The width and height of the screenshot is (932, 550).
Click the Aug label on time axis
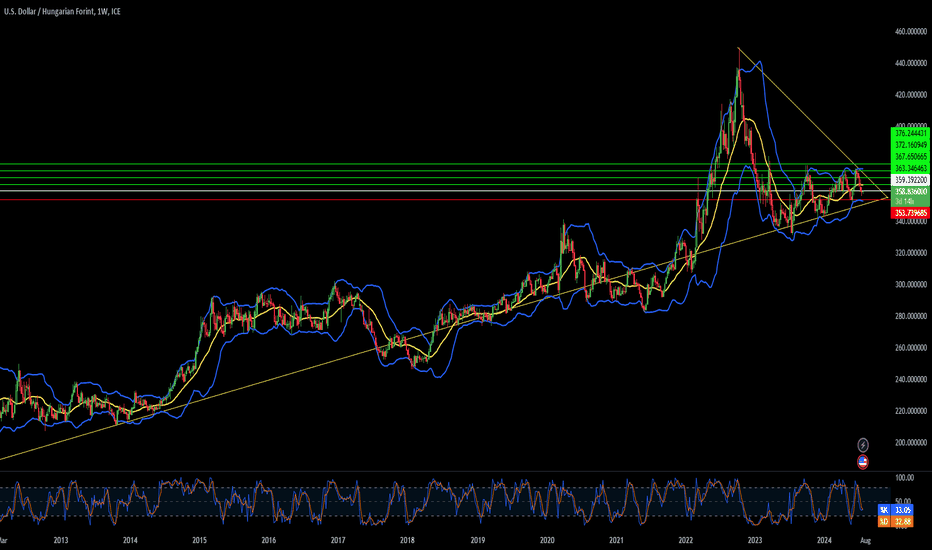[x=865, y=540]
